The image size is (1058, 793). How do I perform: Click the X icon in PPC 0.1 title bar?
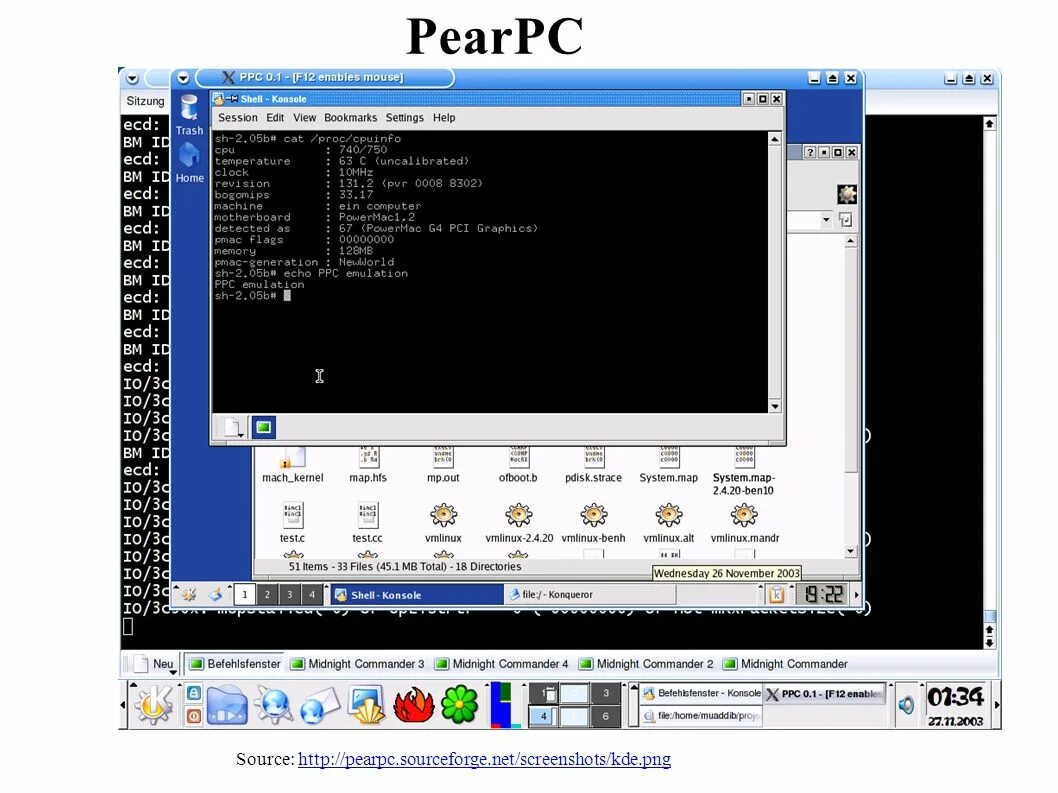click(229, 77)
